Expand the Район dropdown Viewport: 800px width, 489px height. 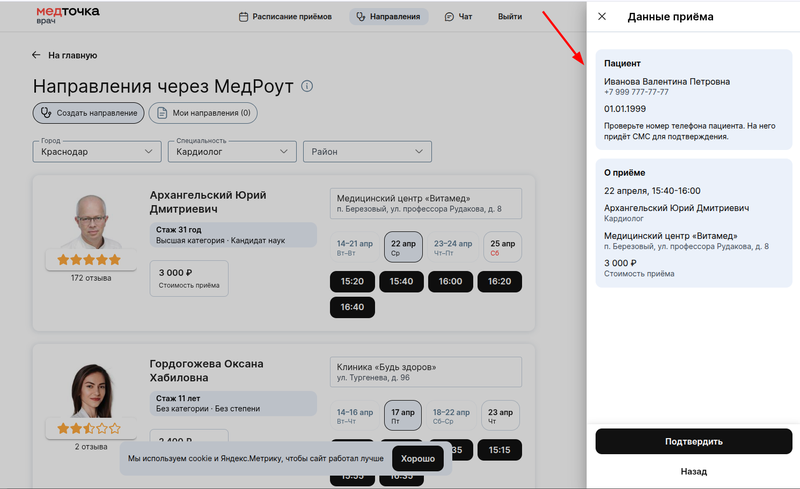[x=367, y=152]
